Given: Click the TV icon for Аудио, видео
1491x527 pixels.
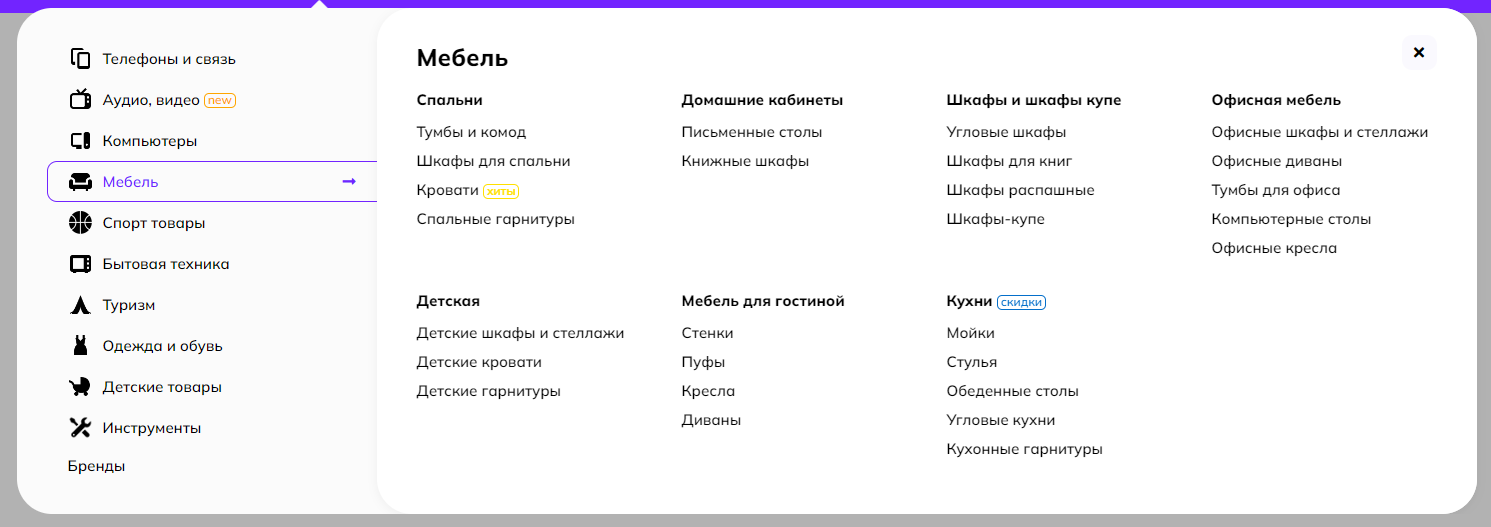Looking at the screenshot, I should (80, 100).
